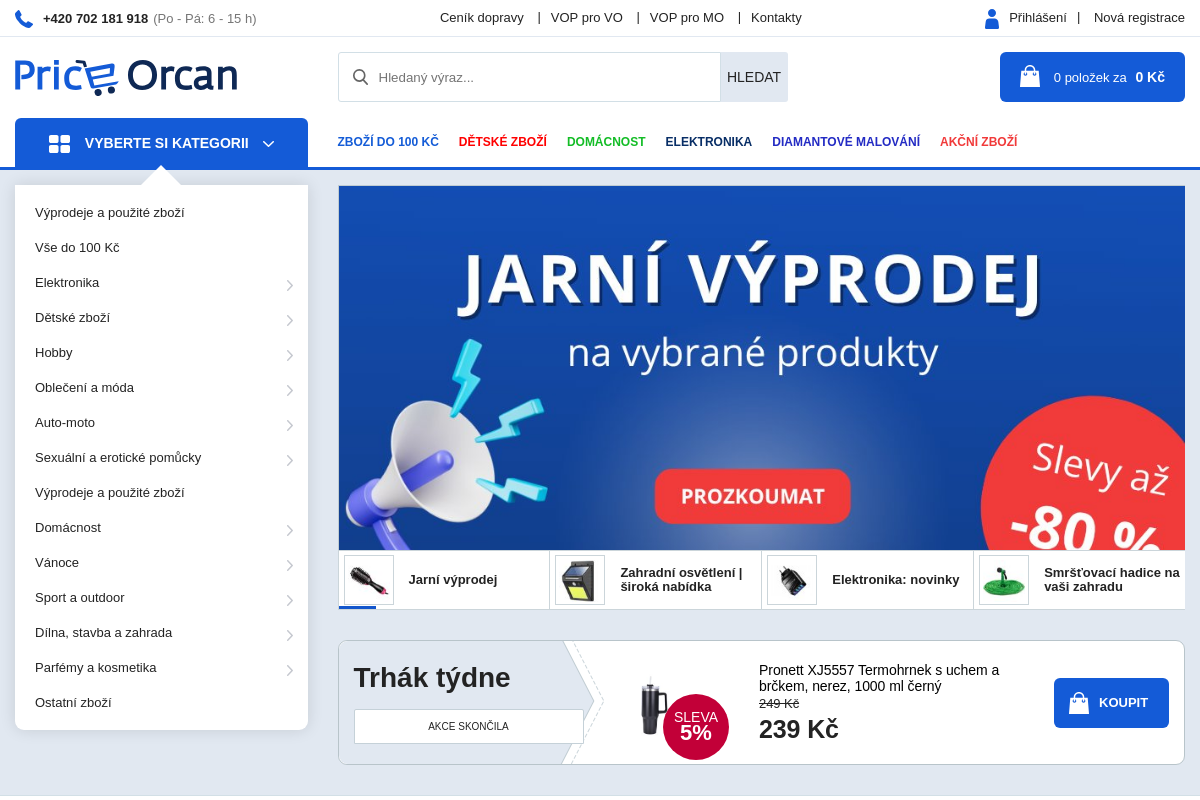Expand the Domácnost category chevron
This screenshot has width=1200, height=800.
pyautogui.click(x=290, y=530)
